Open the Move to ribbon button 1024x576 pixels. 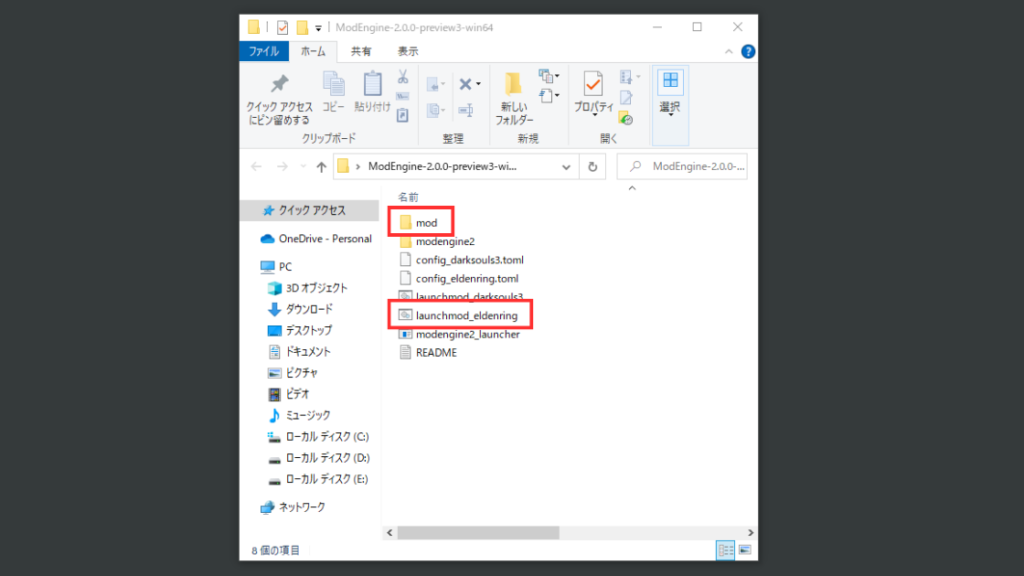[x=436, y=84]
